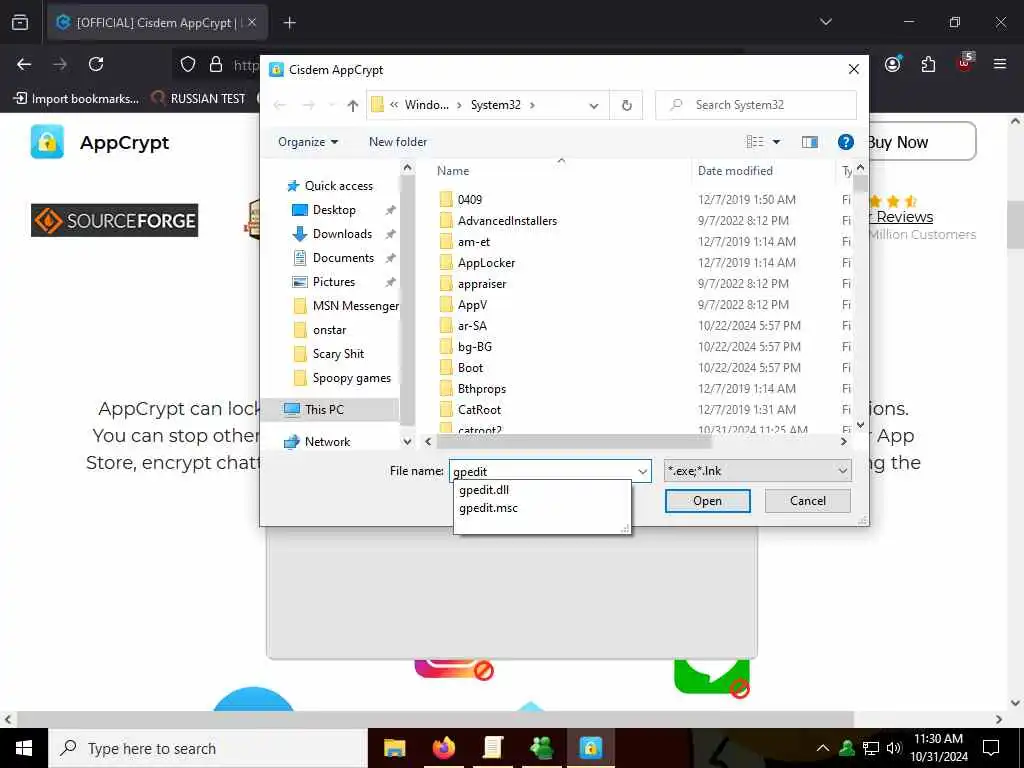Expand the address bar history dropdown
The image size is (1024, 768).
pos(593,105)
